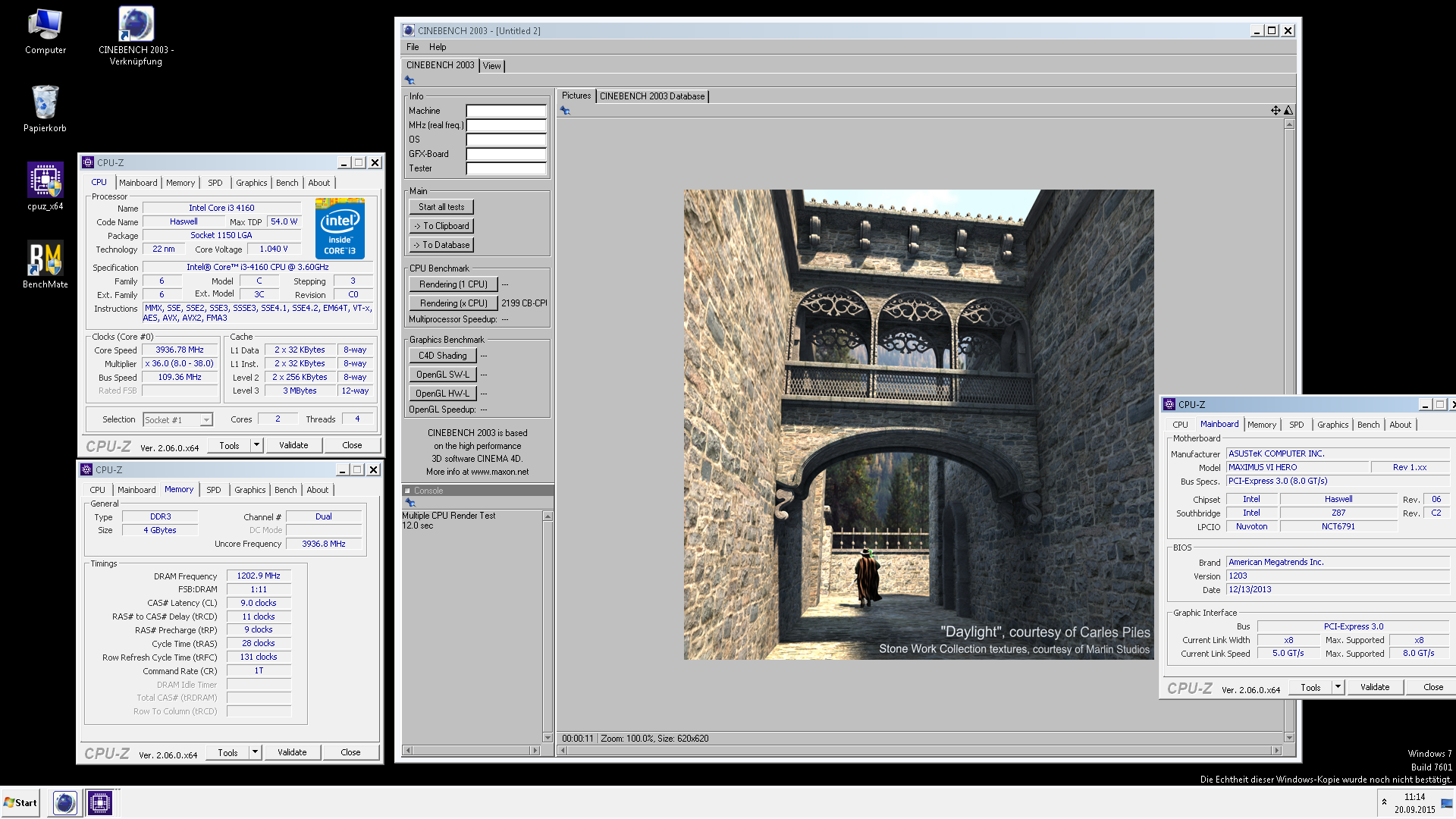Click Start all tests button
1456x819 pixels.
click(441, 207)
